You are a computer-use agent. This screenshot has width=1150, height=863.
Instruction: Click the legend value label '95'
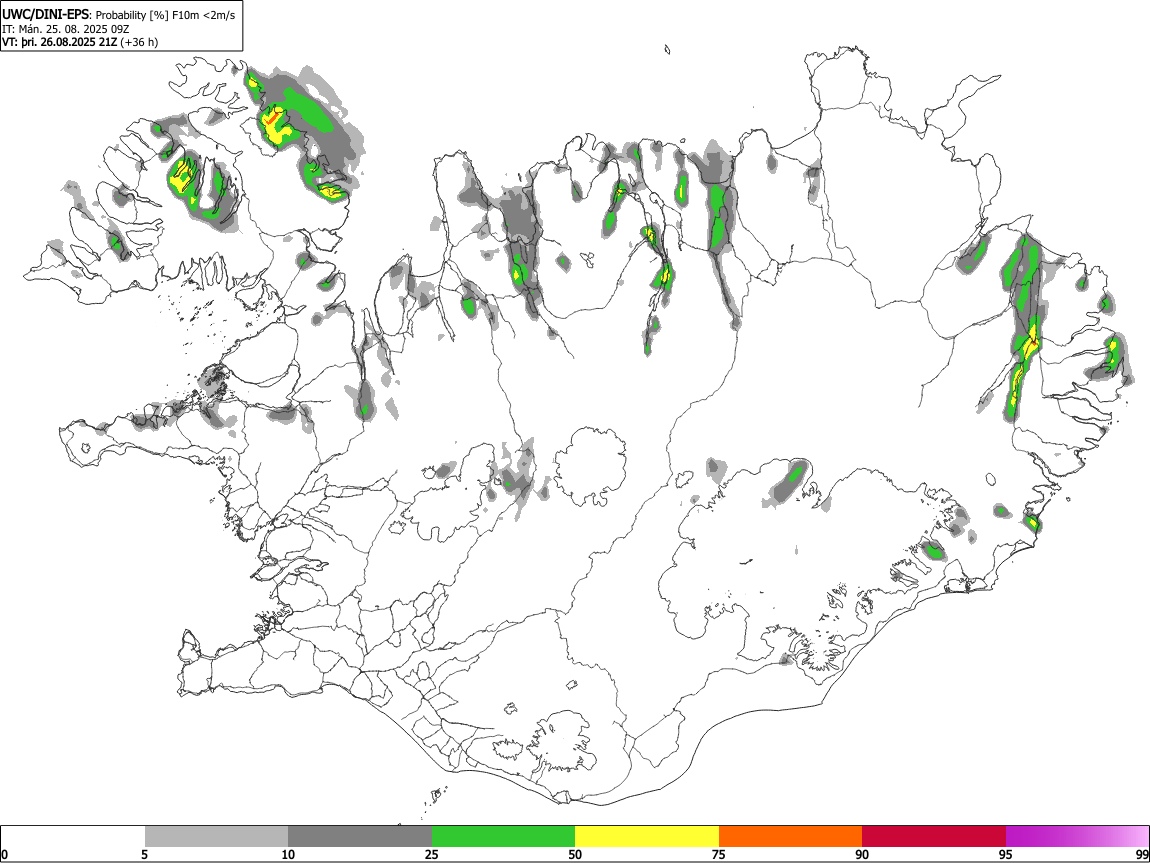tap(1006, 854)
